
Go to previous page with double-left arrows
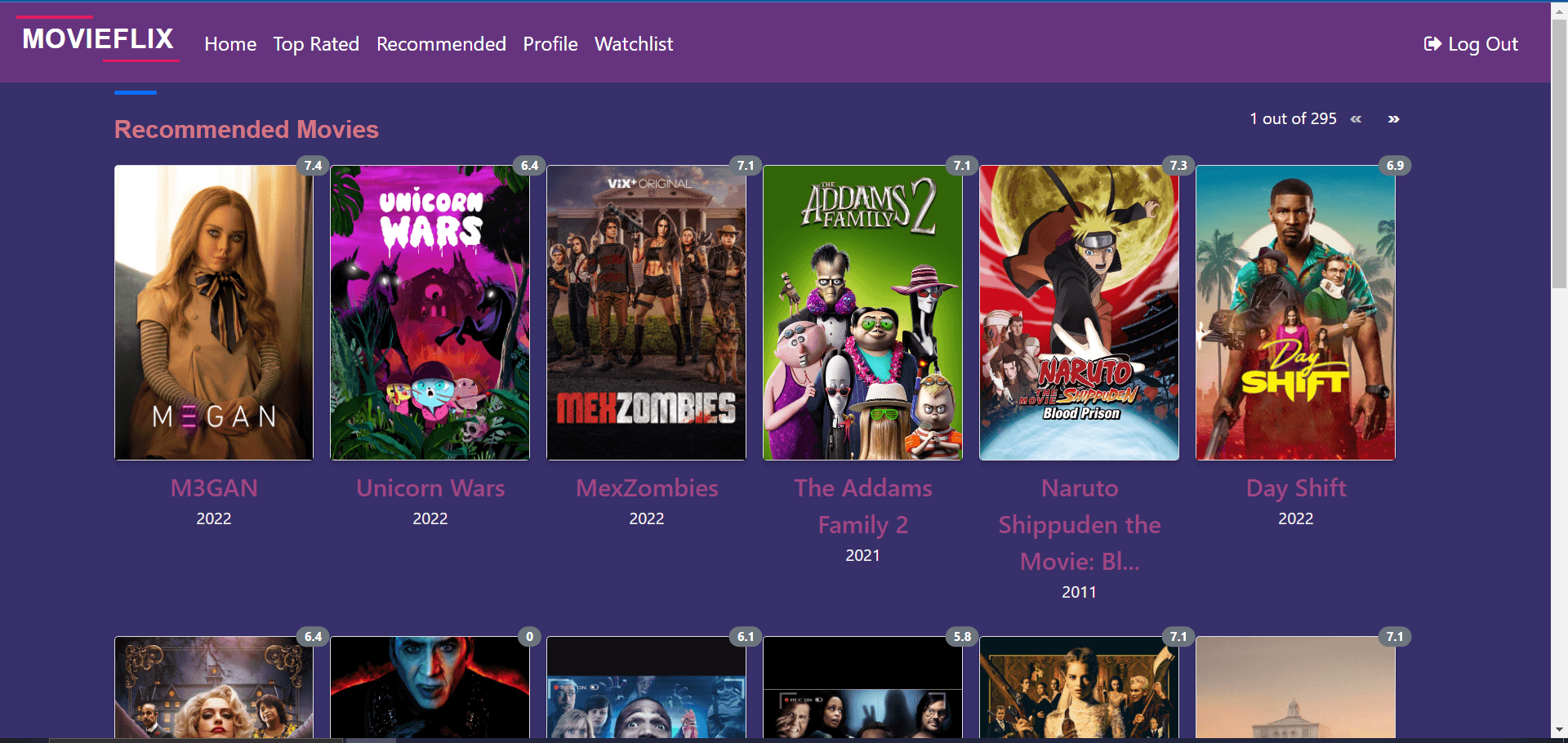pyautogui.click(x=1356, y=119)
